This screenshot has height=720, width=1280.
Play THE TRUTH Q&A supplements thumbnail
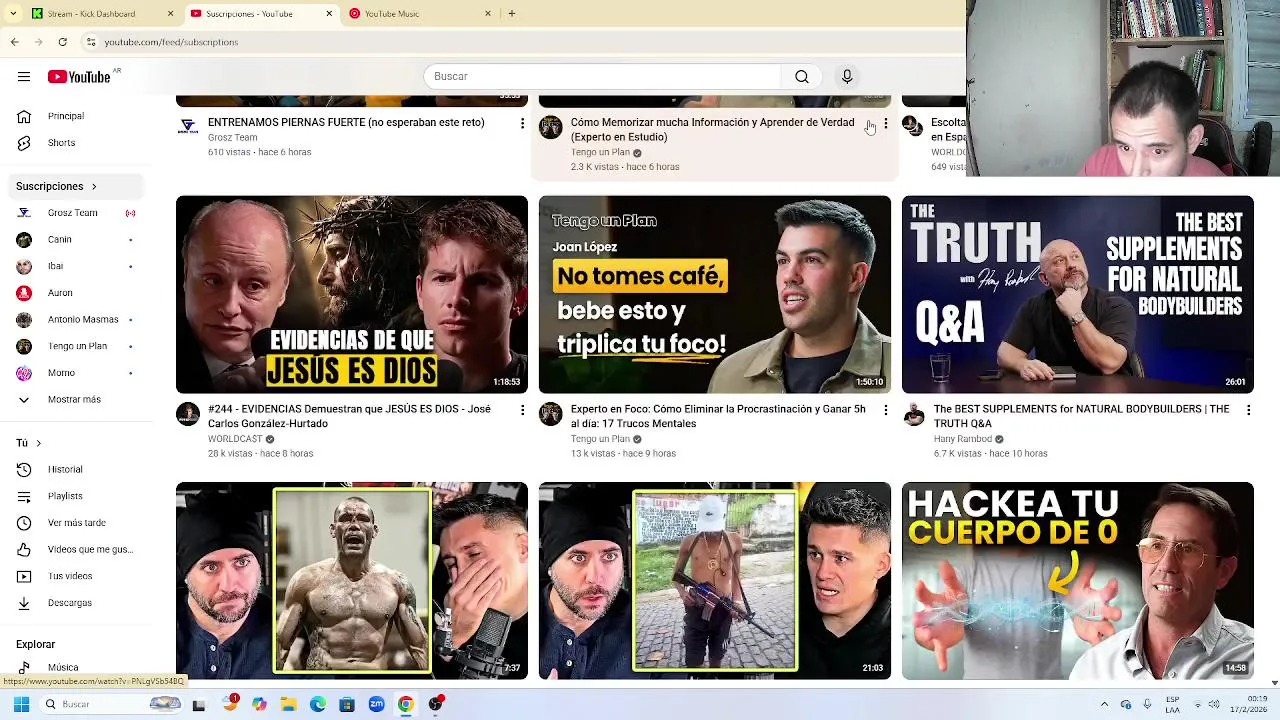pos(1078,294)
